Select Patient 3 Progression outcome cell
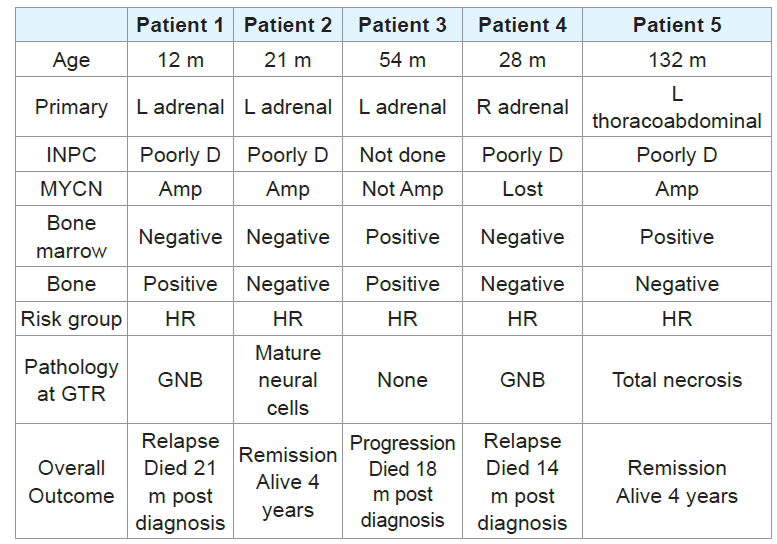The image size is (777, 544). click(x=402, y=481)
